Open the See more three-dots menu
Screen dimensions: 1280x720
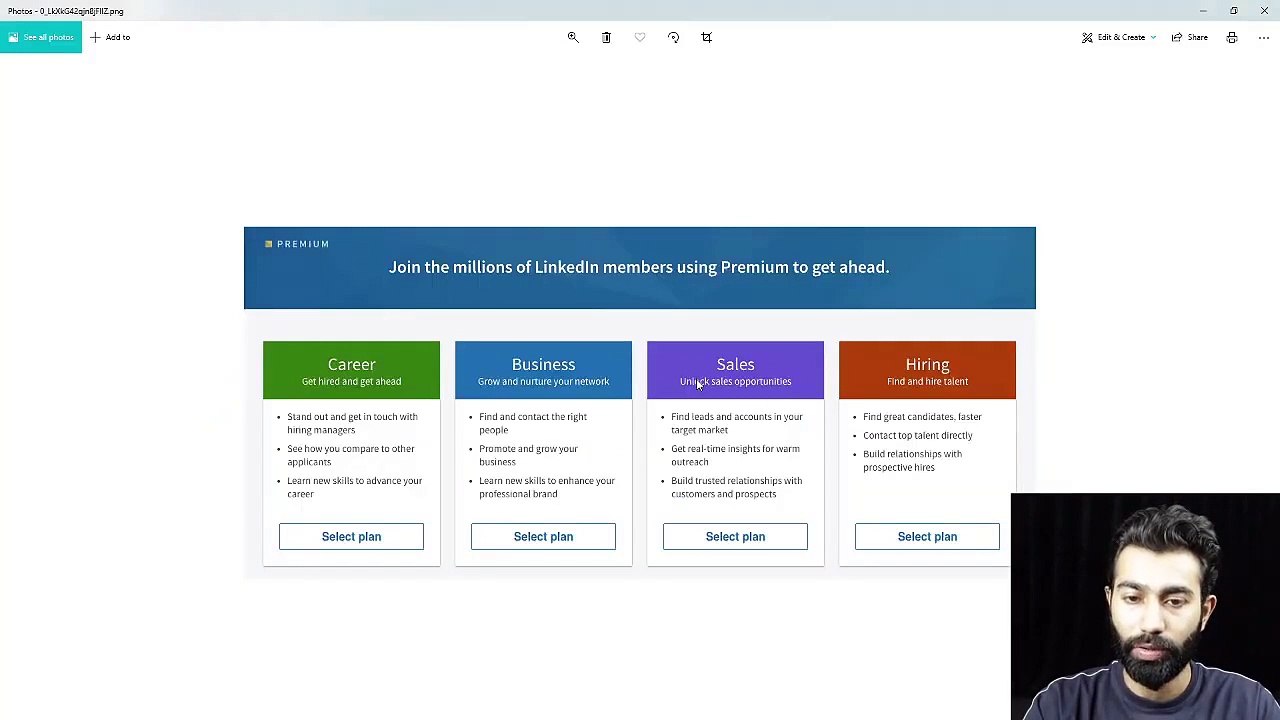tap(1264, 37)
